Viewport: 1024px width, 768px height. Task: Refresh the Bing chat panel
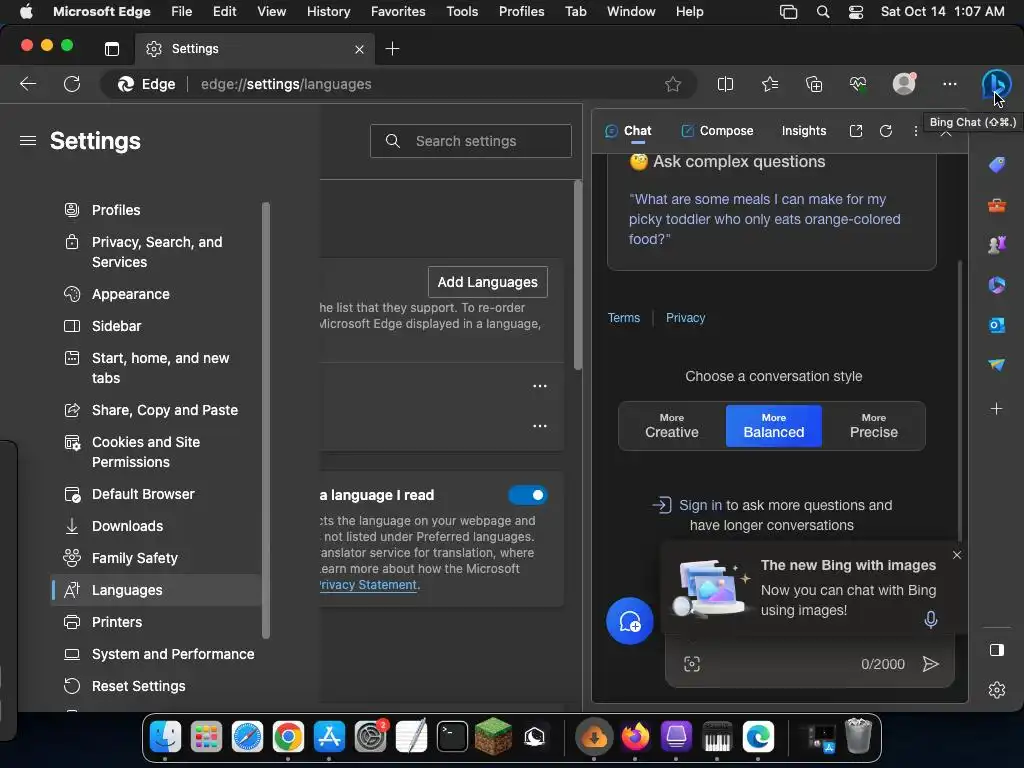pos(886,131)
